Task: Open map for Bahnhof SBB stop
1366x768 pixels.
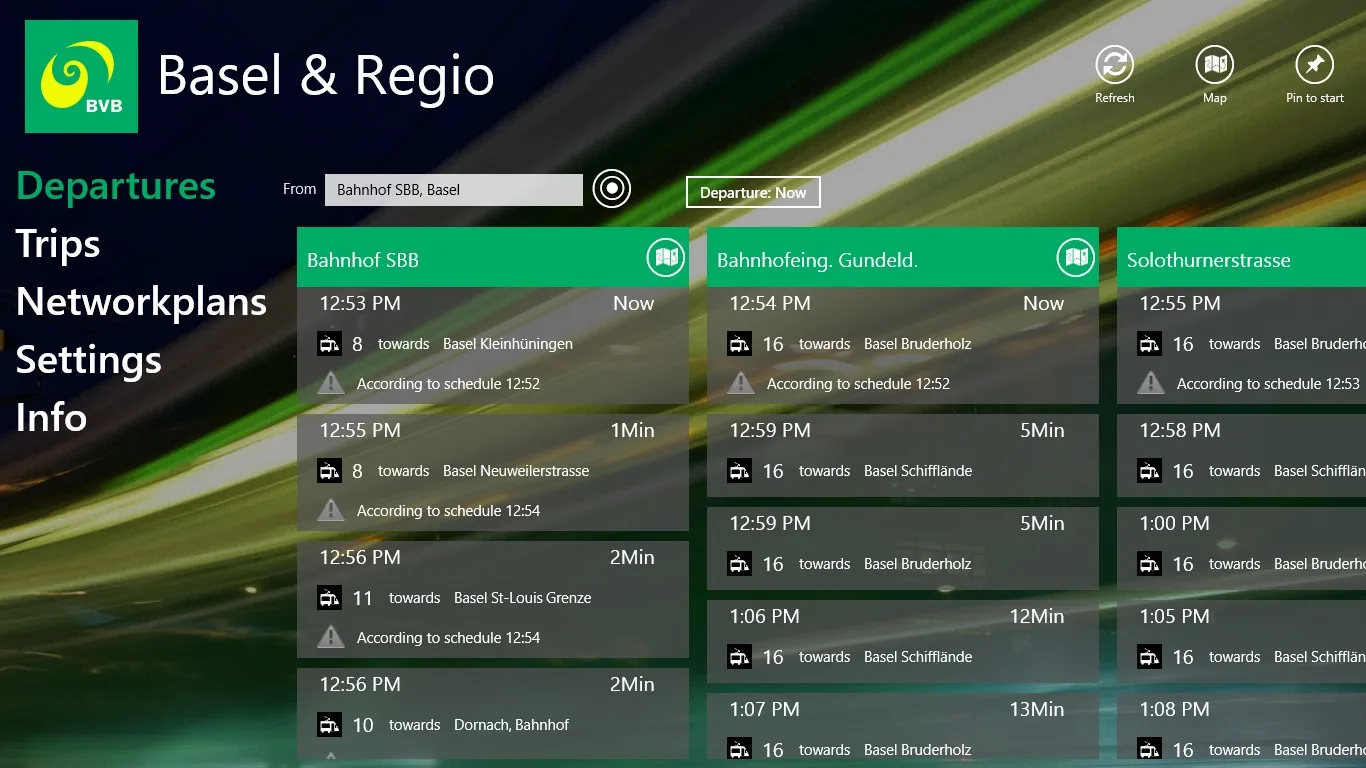Action: 665,258
